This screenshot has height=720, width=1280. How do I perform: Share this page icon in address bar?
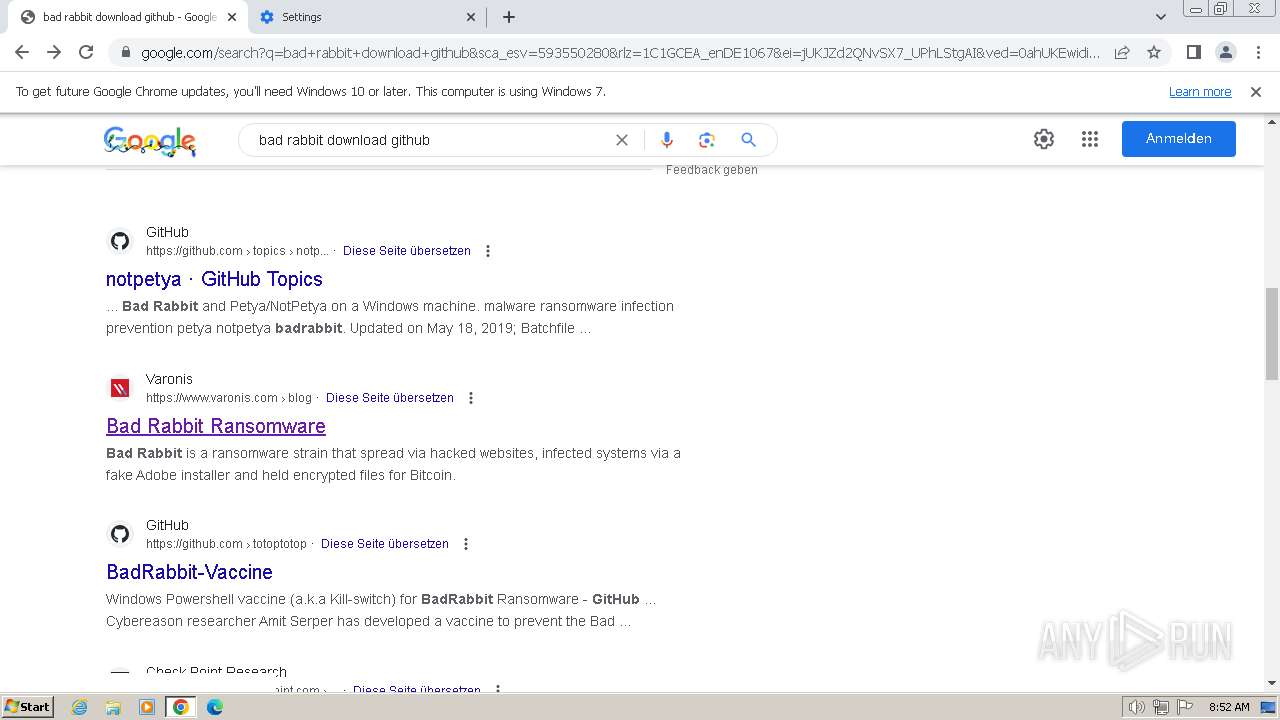click(1122, 53)
